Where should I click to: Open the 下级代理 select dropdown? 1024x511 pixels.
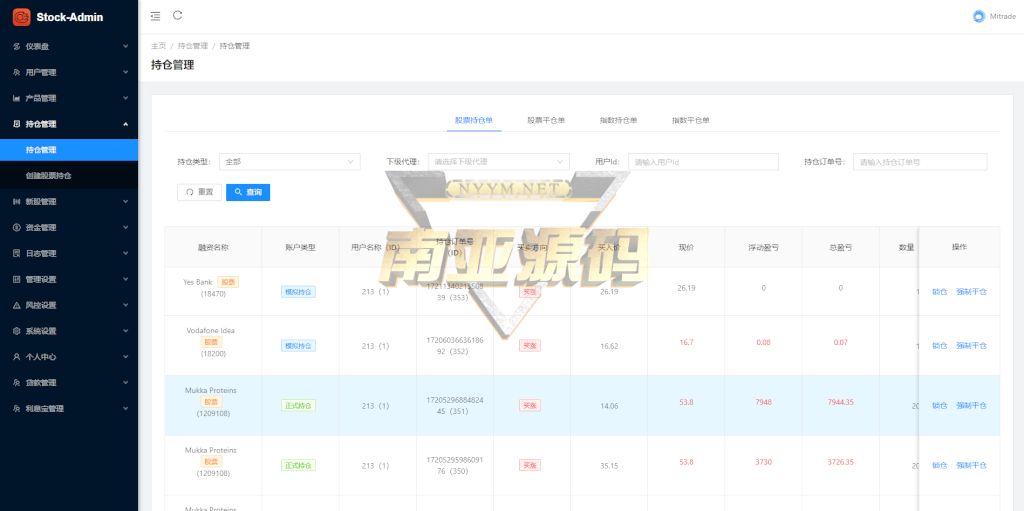point(498,161)
